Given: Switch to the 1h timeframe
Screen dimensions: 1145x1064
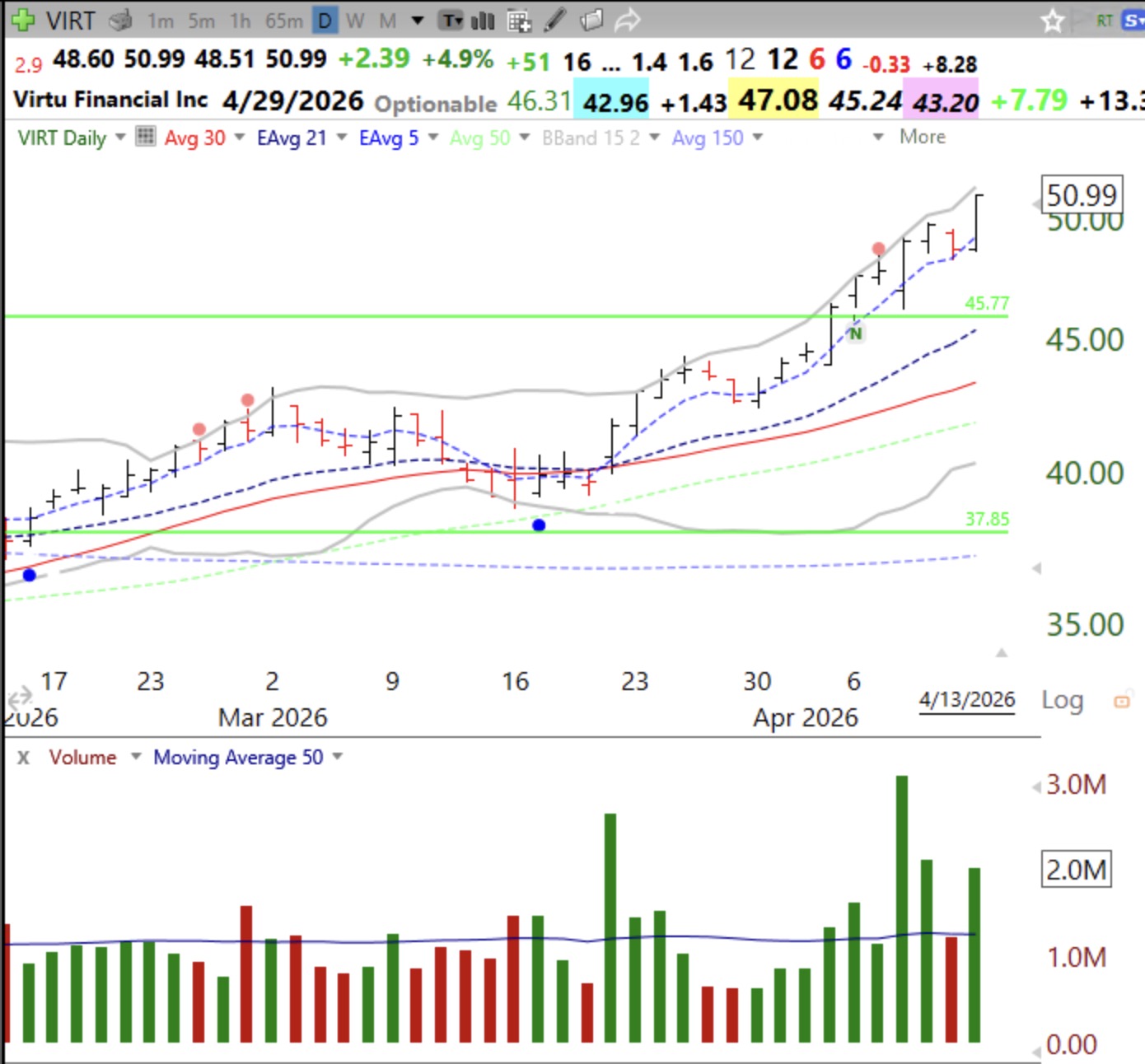Looking at the screenshot, I should tap(240, 21).
